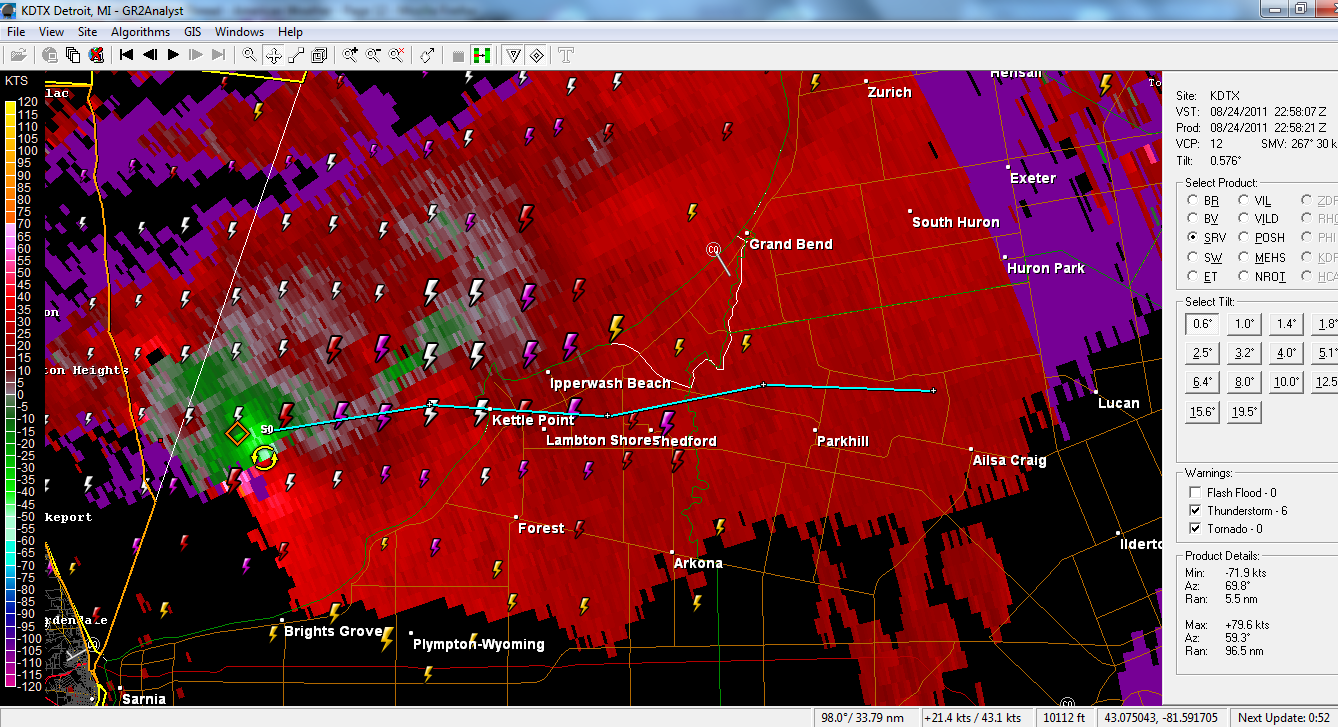Image resolution: width=1338 pixels, height=727 pixels.
Task: Select the POSH product radio button
Action: pos(1245,238)
